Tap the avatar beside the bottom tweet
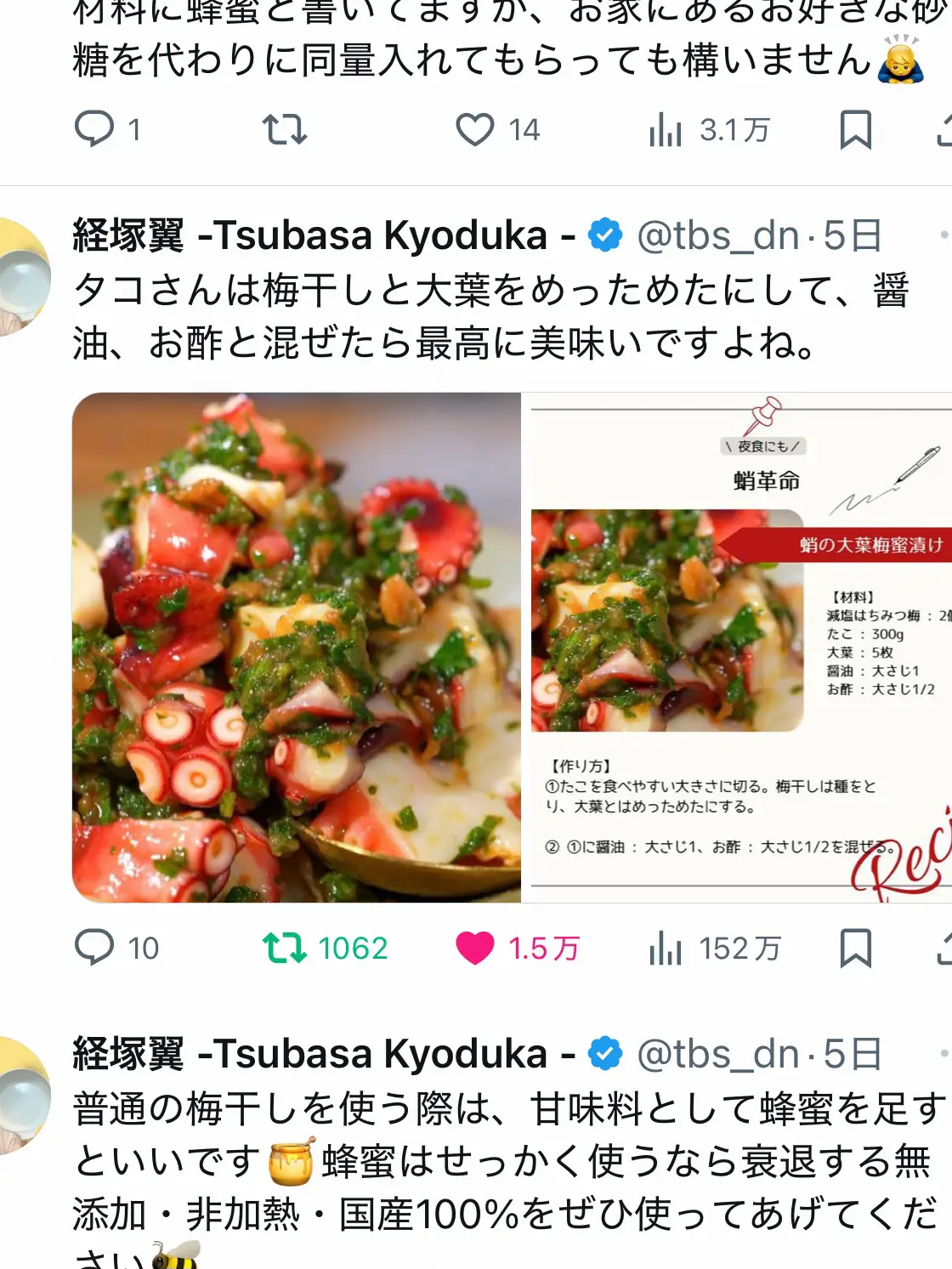This screenshot has height=1269, width=952. point(22,1096)
